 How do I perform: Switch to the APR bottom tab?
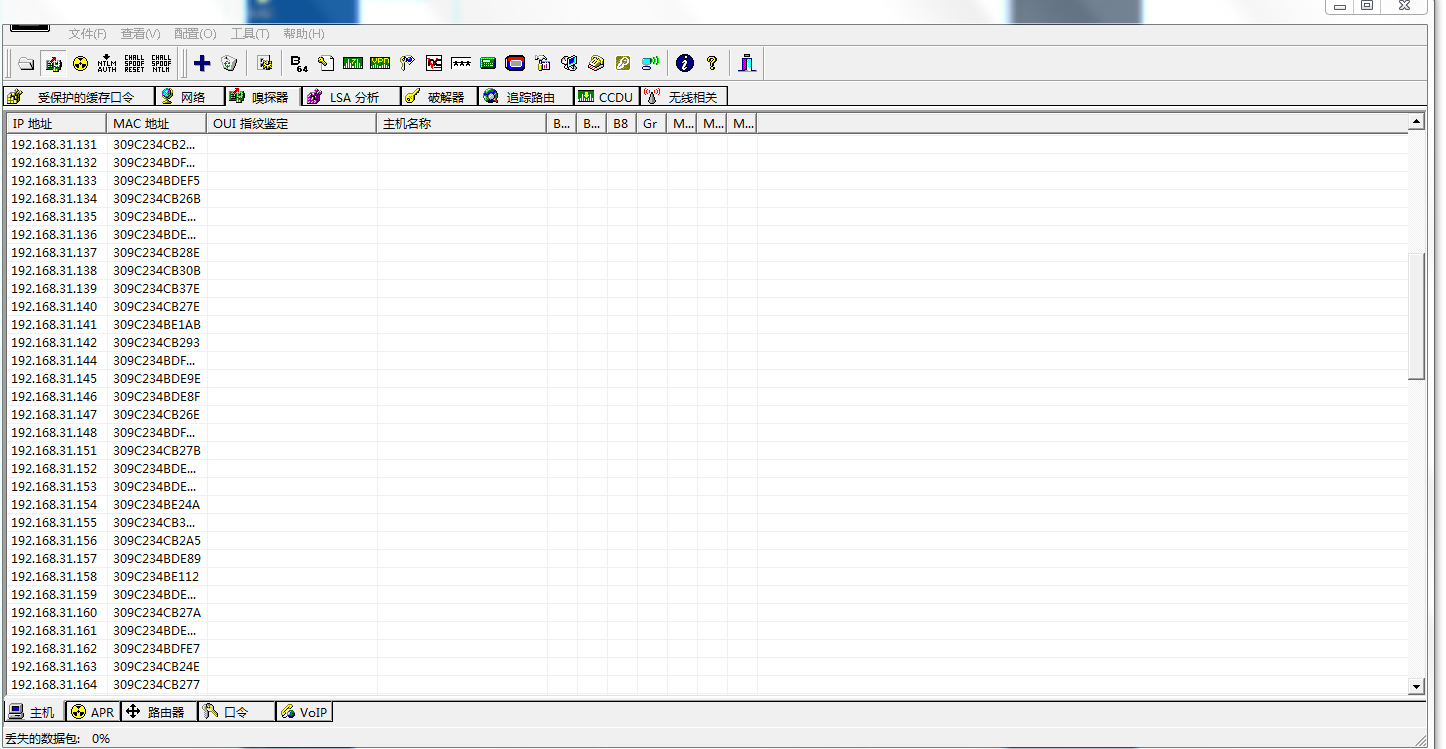tap(93, 712)
